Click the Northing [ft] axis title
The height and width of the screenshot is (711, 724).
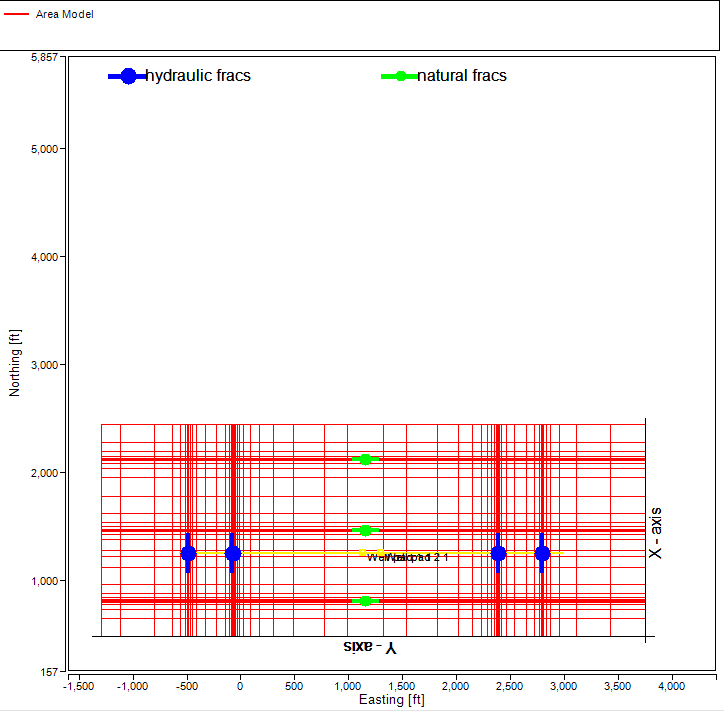click(14, 363)
